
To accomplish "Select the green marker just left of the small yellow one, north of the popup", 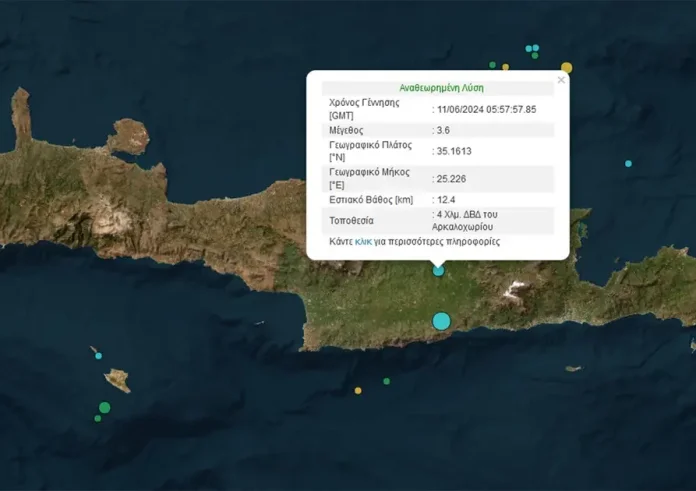I will pos(492,65).
